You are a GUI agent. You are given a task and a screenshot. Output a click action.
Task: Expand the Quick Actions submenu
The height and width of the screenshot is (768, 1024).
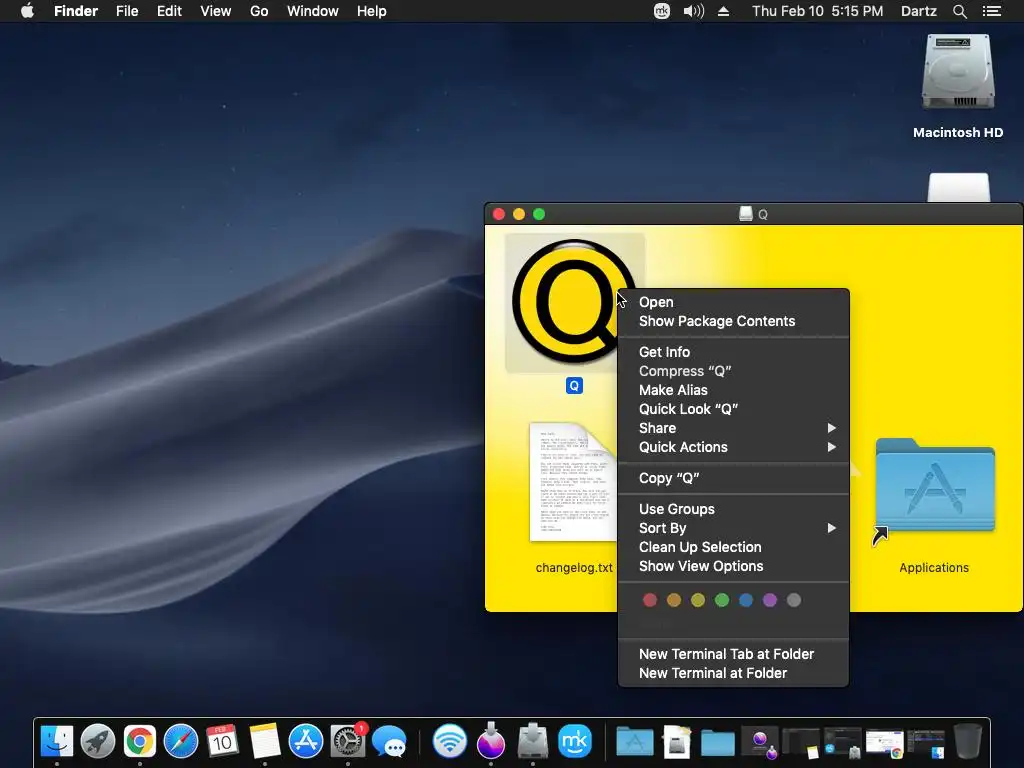[x=733, y=447]
